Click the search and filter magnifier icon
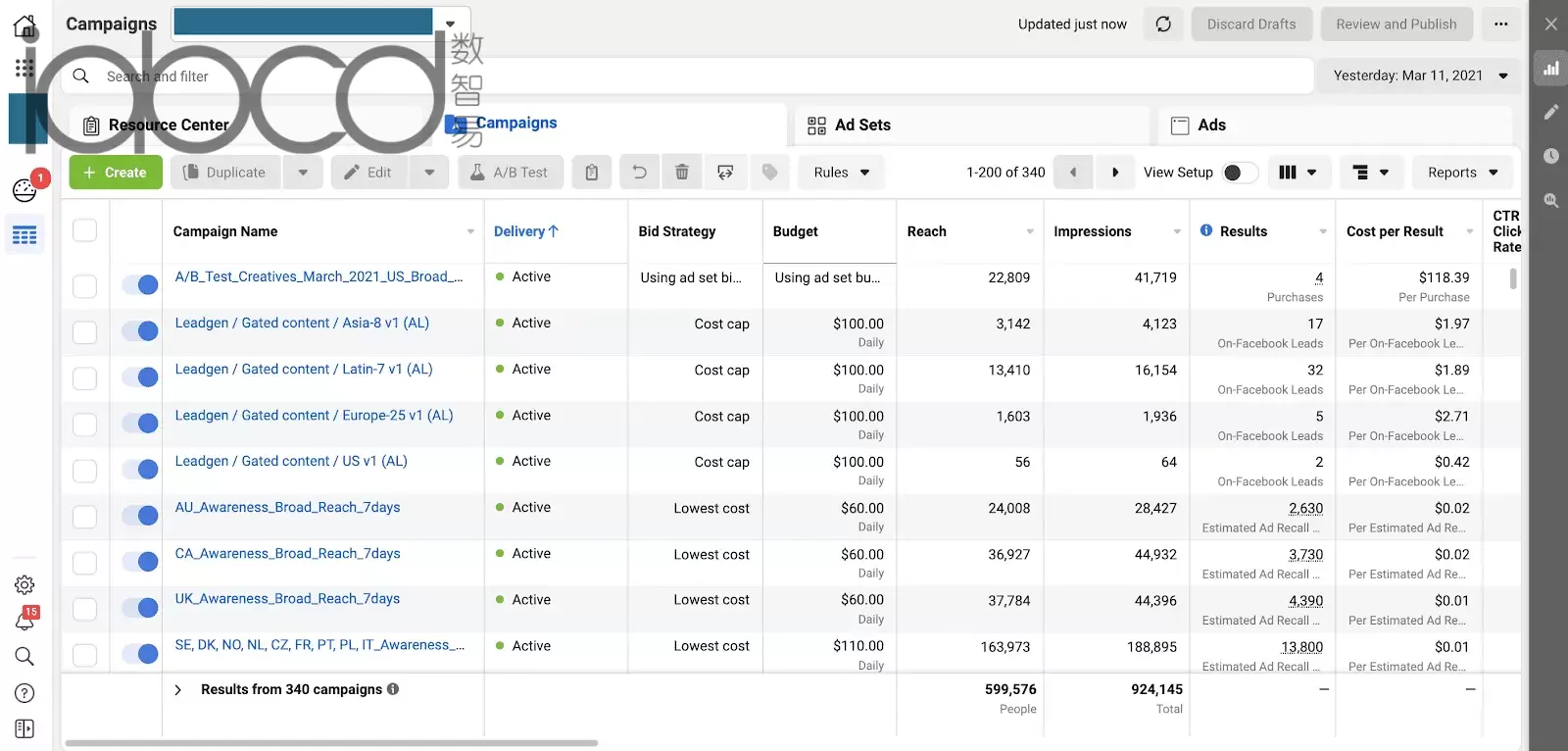Viewport: 1568px width, 751px height. click(81, 75)
